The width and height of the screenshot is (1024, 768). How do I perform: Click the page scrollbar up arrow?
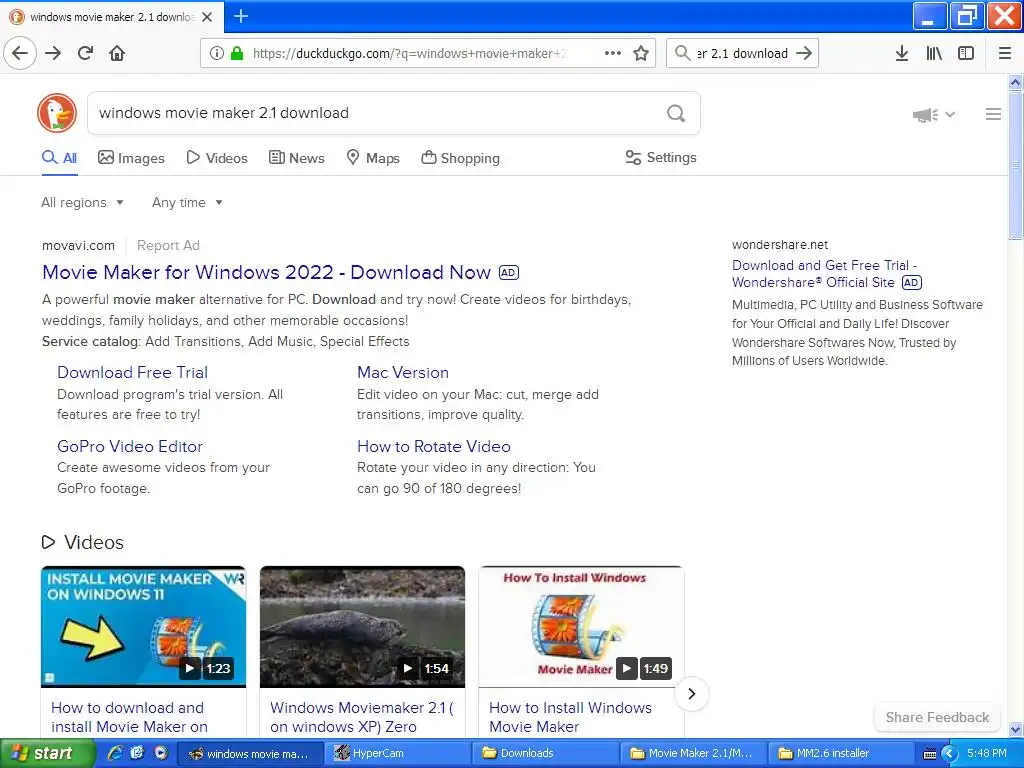pyautogui.click(x=1015, y=82)
